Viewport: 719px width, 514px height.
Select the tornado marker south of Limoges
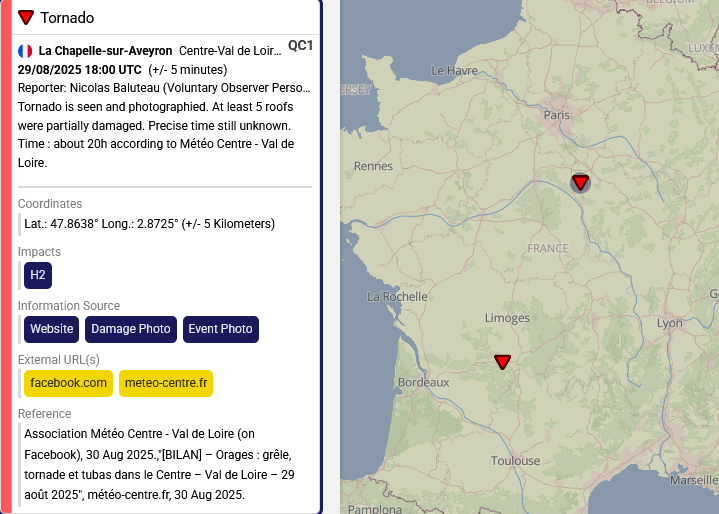click(x=503, y=362)
